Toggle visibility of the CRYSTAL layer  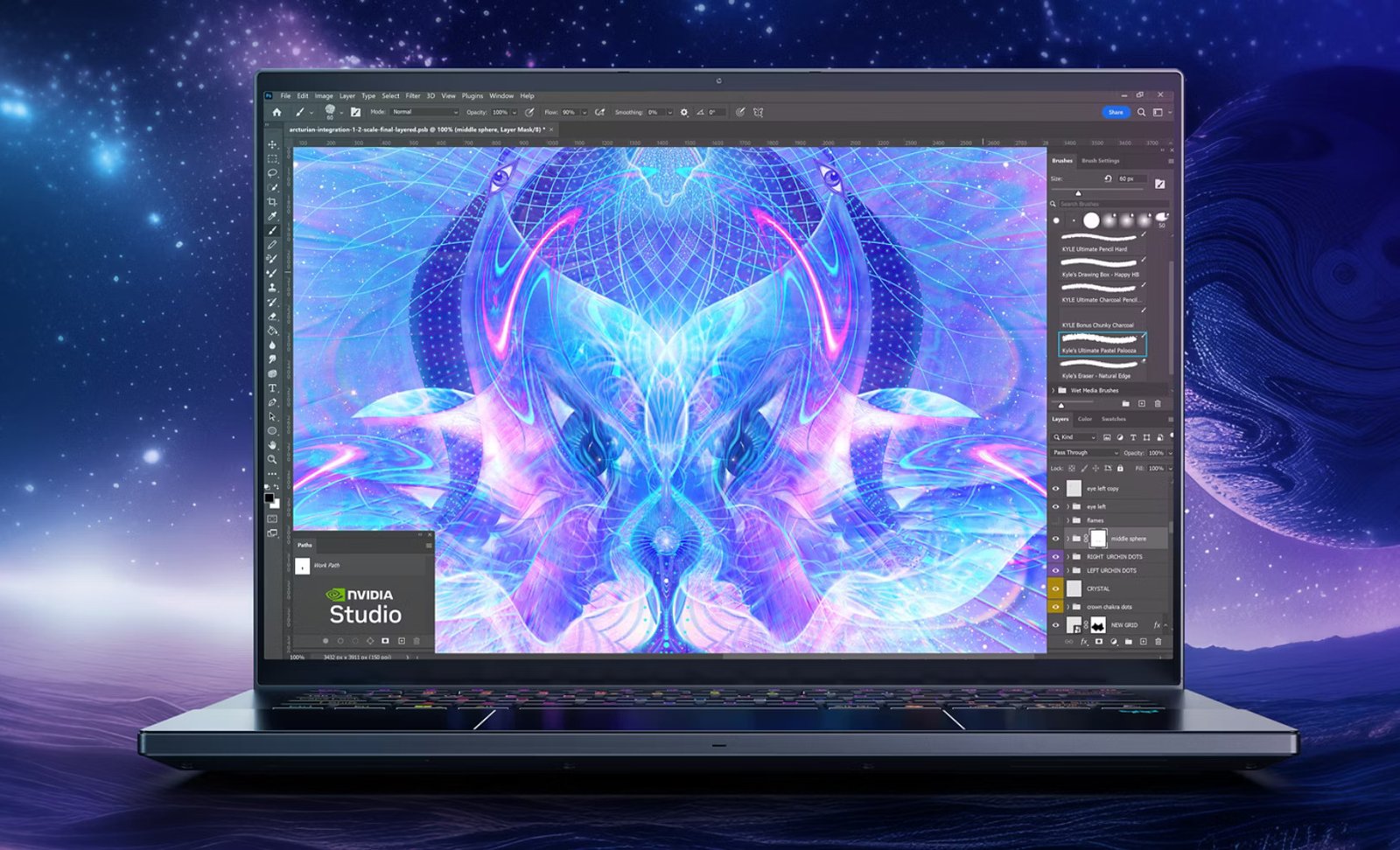pos(1055,589)
